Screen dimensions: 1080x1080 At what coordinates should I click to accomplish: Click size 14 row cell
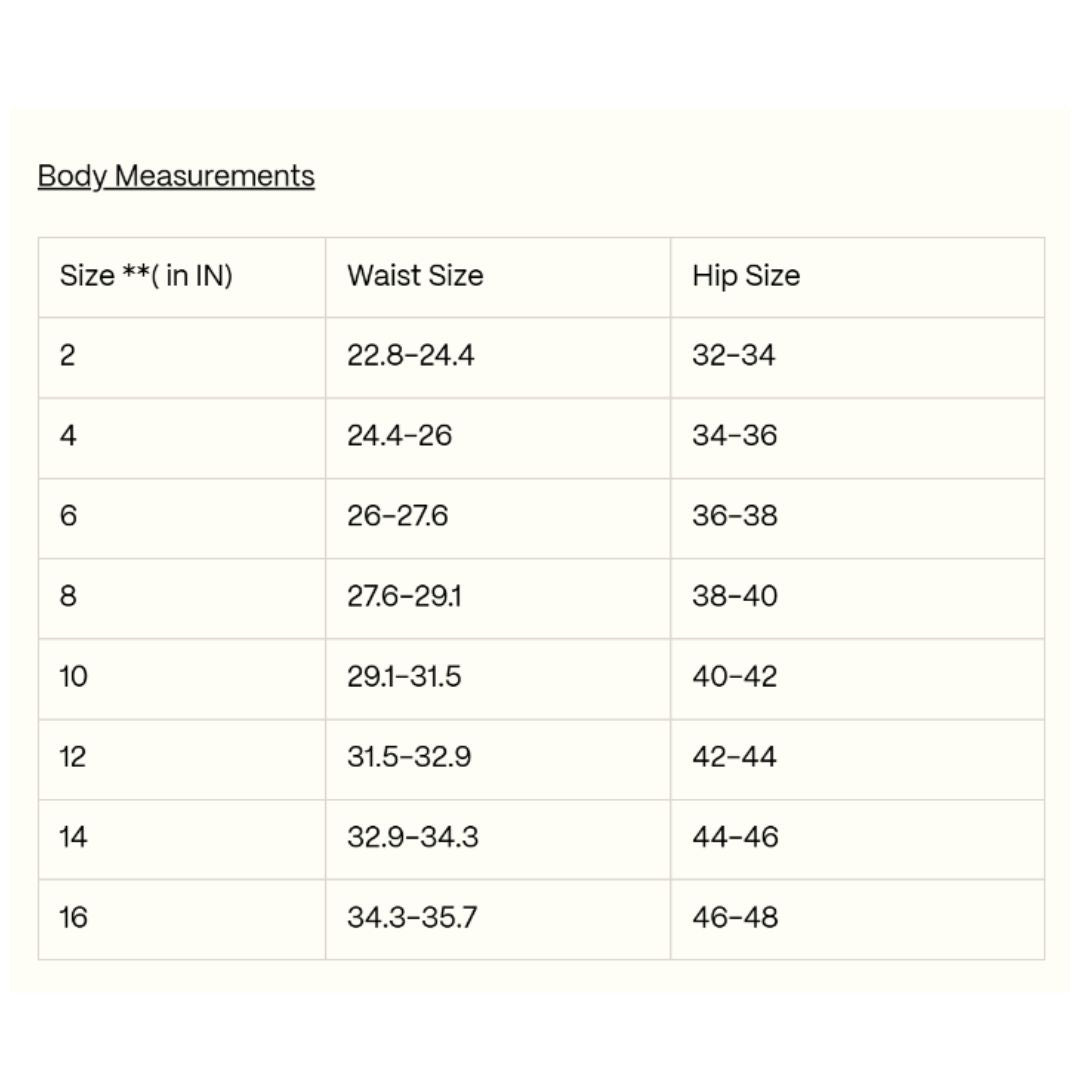[x=182, y=840]
